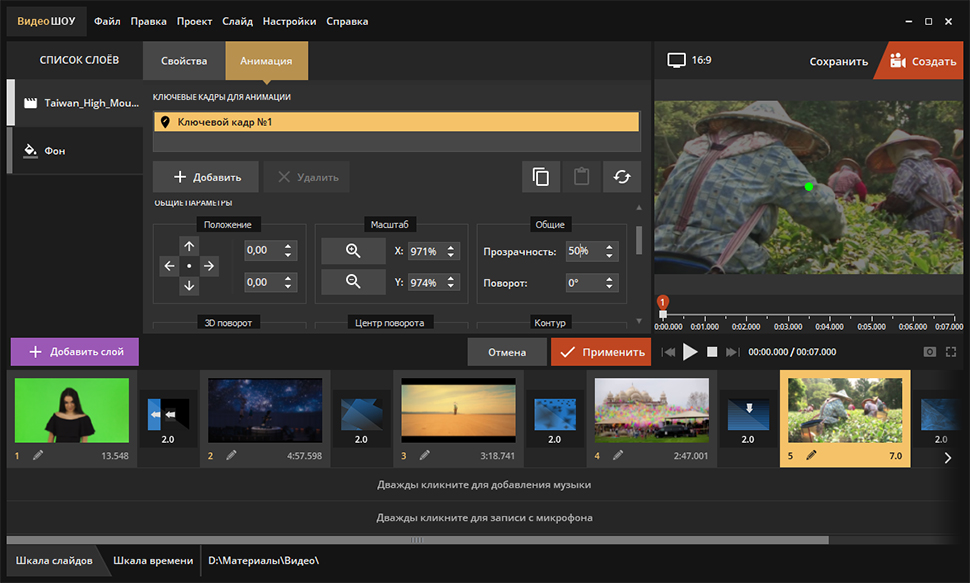Click the Добавить слой button
This screenshot has height=583, width=970.
(75, 352)
